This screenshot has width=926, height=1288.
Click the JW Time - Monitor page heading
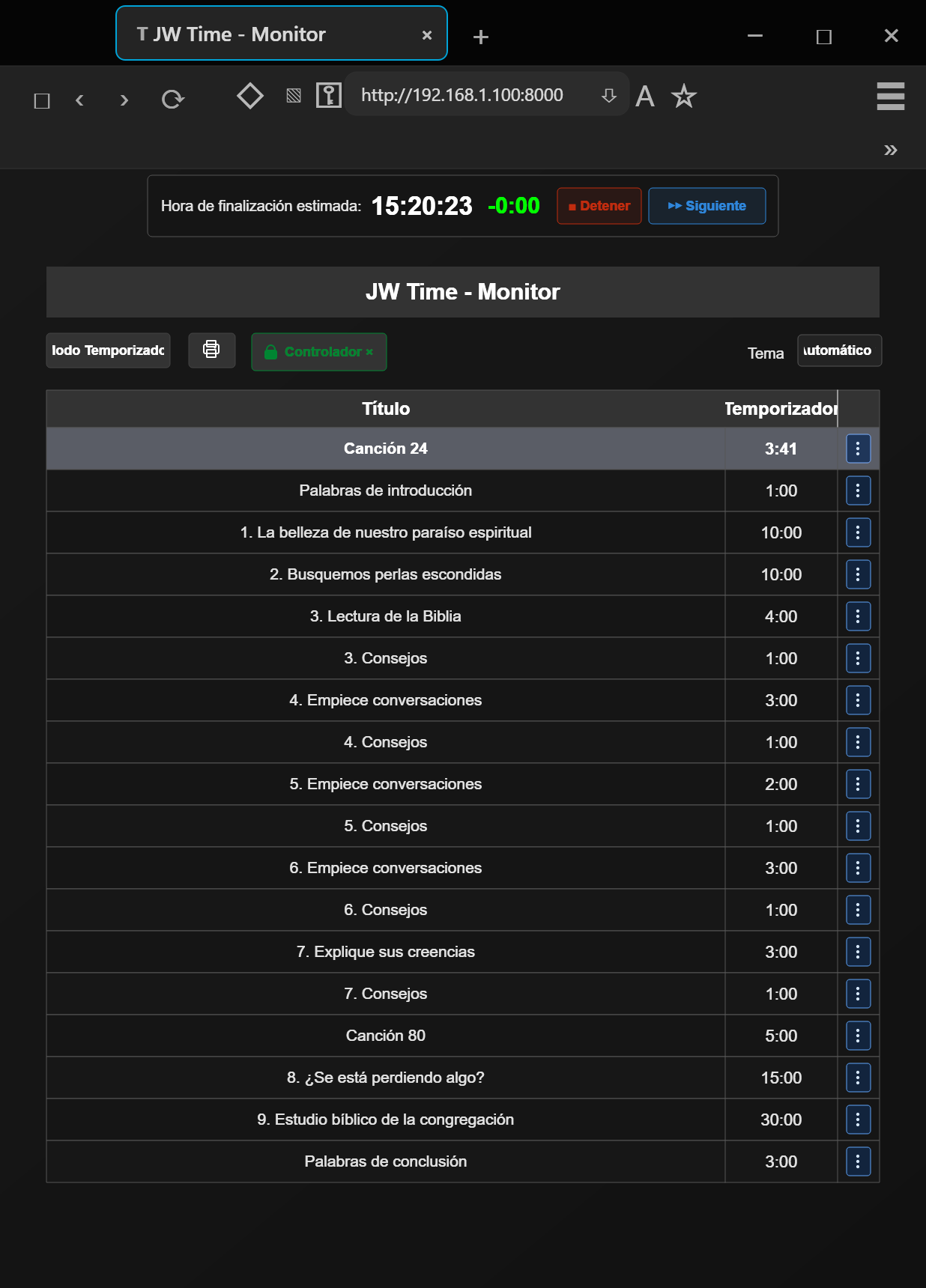tap(463, 292)
